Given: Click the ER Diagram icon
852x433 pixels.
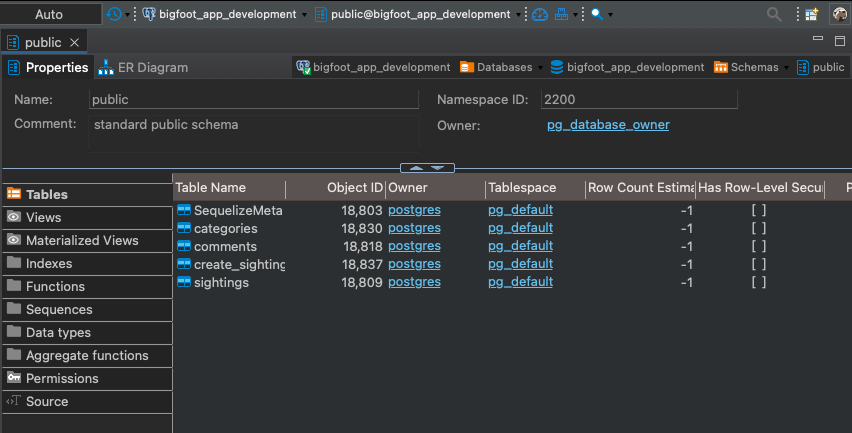Looking at the screenshot, I should point(106,67).
